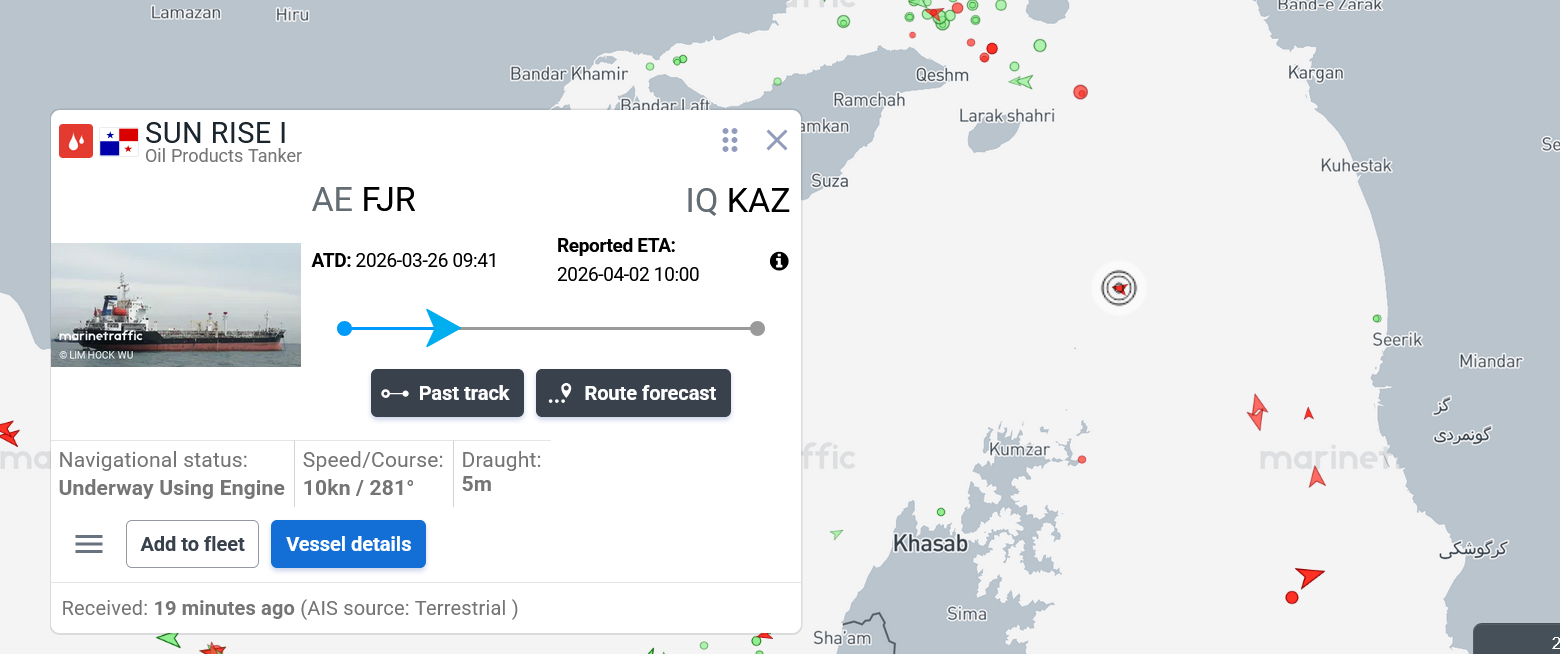Click the red vessel dot east of Kumzar
The width and height of the screenshot is (1560, 654).
click(1082, 460)
